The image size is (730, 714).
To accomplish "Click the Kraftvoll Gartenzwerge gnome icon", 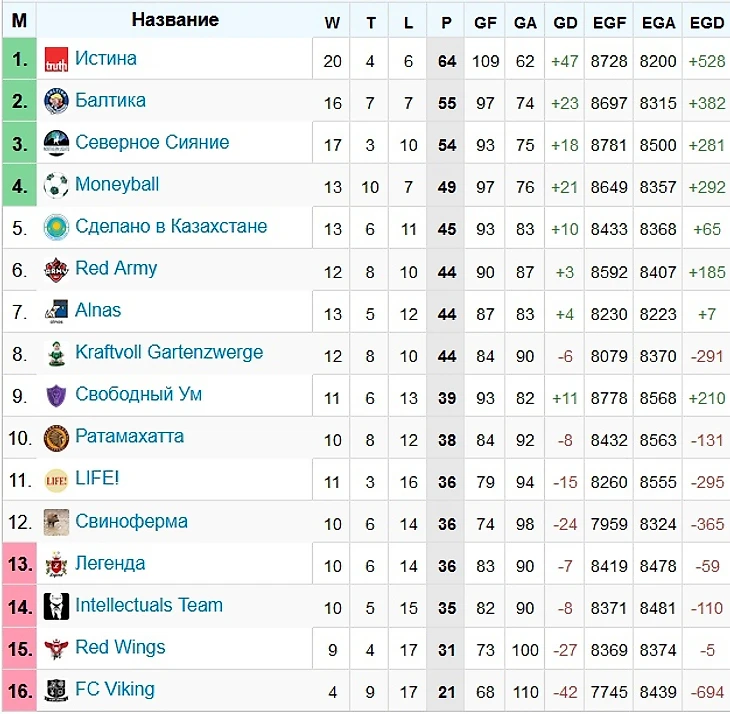I will coord(56,353).
